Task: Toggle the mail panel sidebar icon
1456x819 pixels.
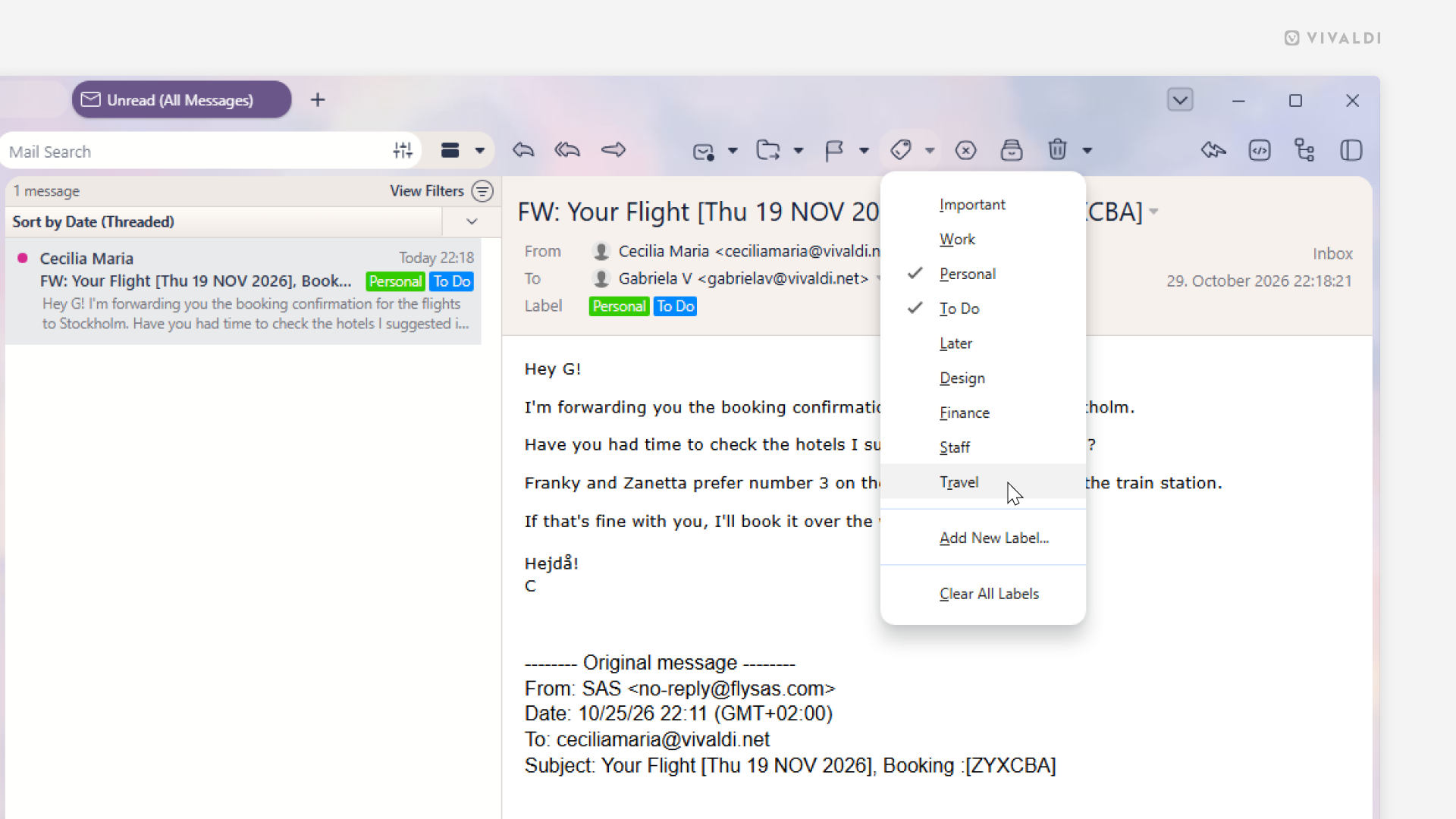Action: 1351,150
